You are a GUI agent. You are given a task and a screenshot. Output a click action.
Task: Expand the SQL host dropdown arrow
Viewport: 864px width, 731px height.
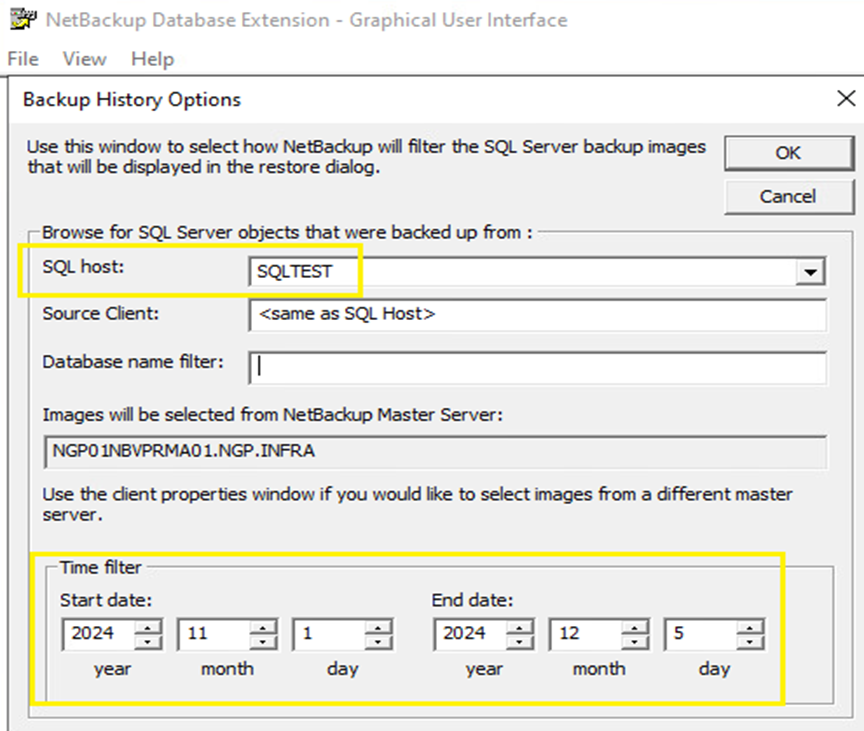[x=810, y=272]
